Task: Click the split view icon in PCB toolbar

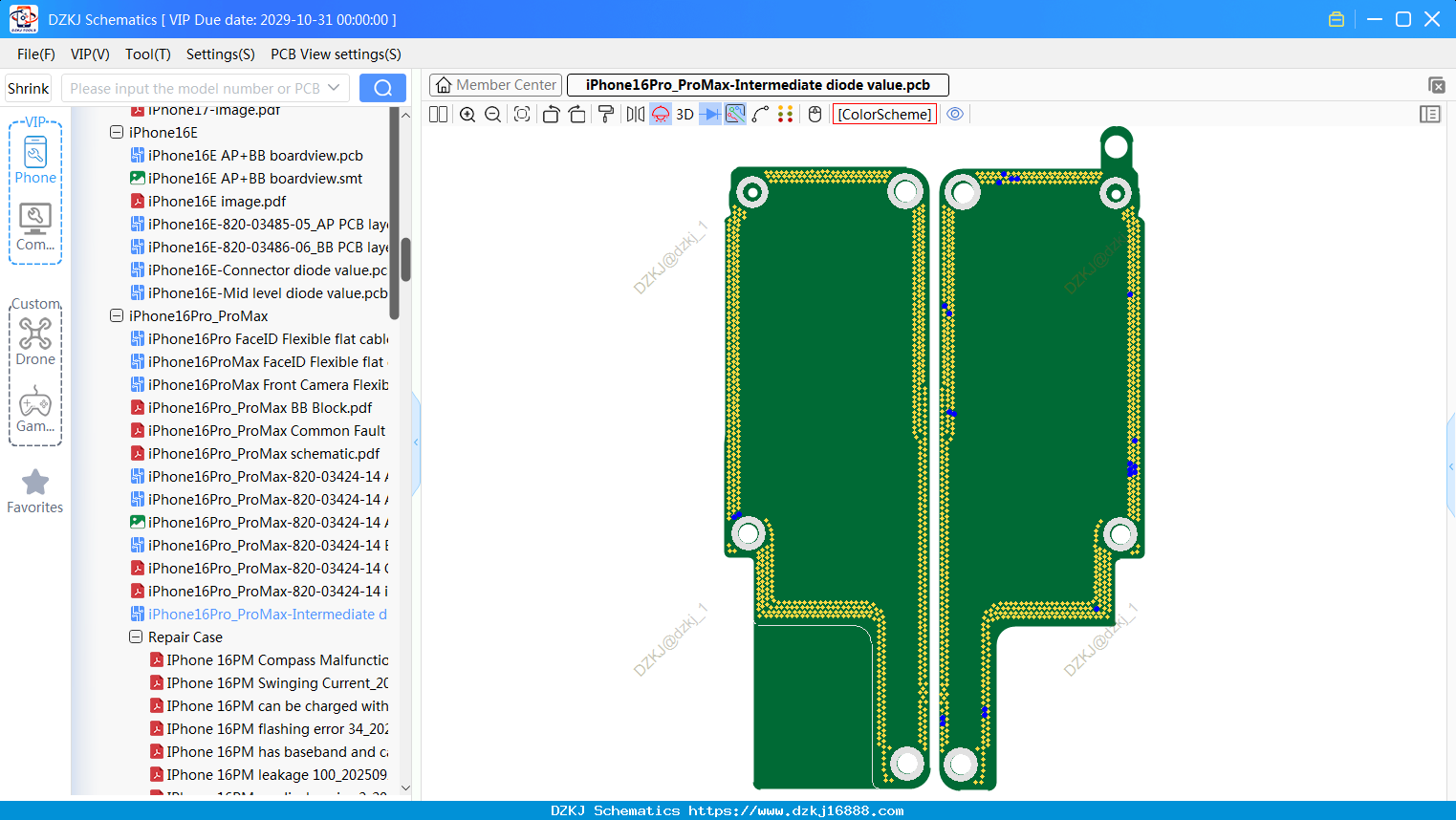Action: [x=438, y=115]
